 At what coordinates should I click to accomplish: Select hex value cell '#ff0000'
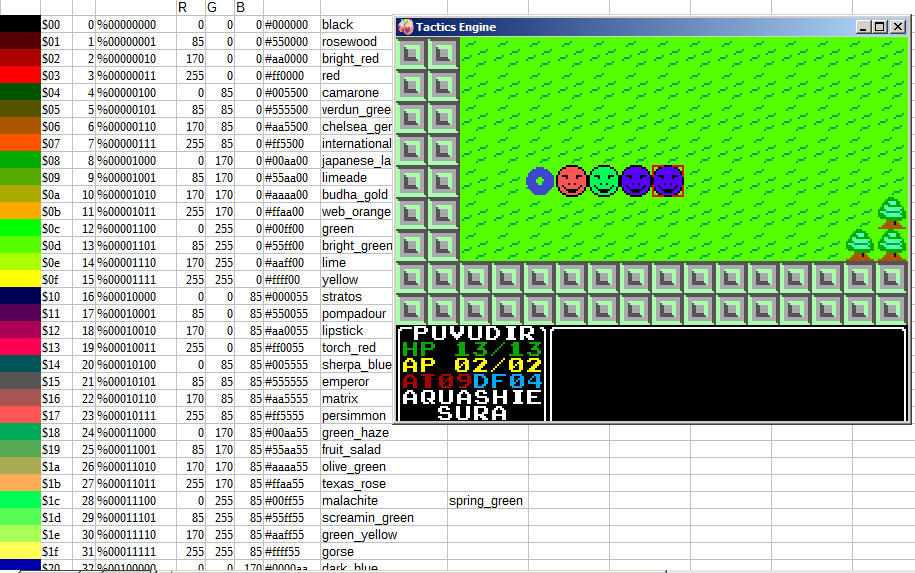click(x=291, y=75)
